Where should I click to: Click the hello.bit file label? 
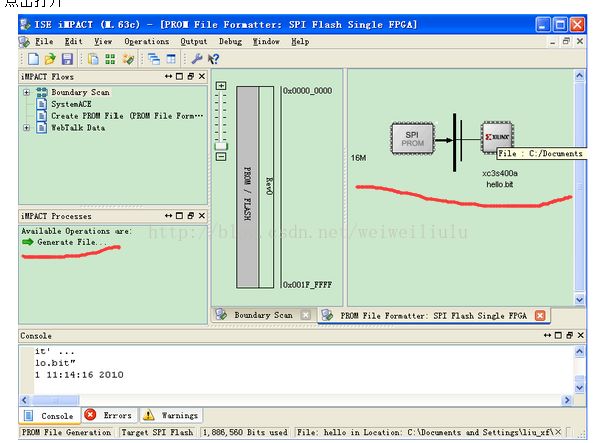click(x=500, y=185)
